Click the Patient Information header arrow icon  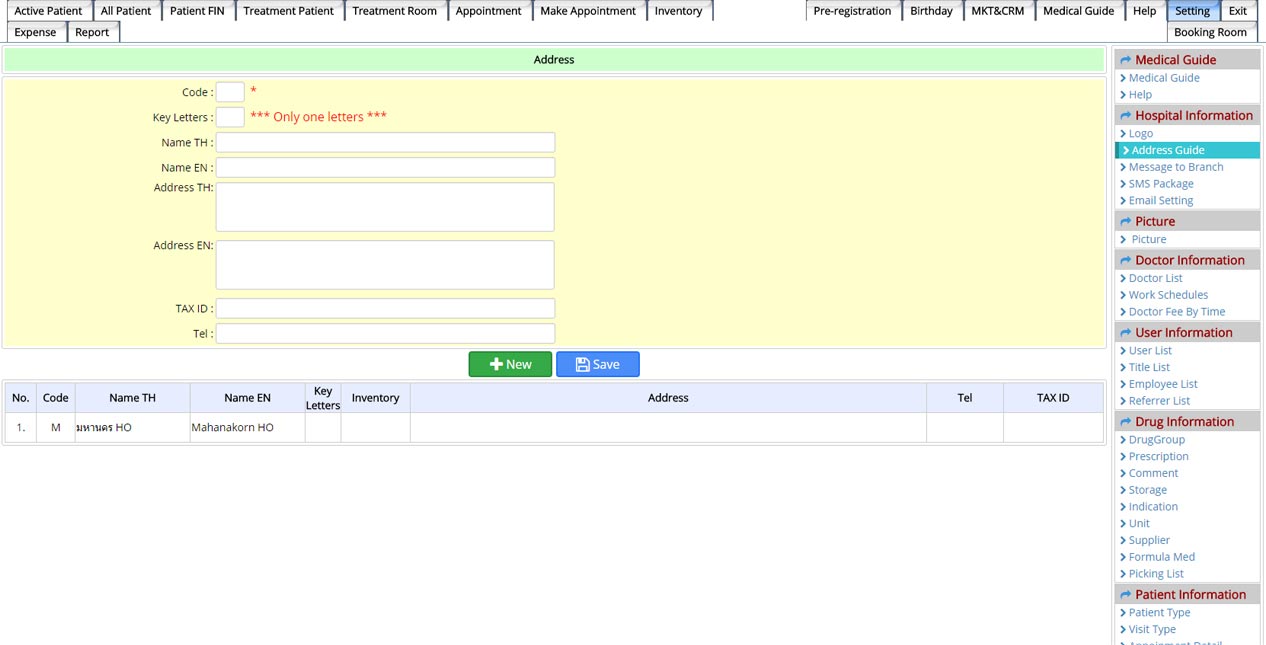(1125, 595)
